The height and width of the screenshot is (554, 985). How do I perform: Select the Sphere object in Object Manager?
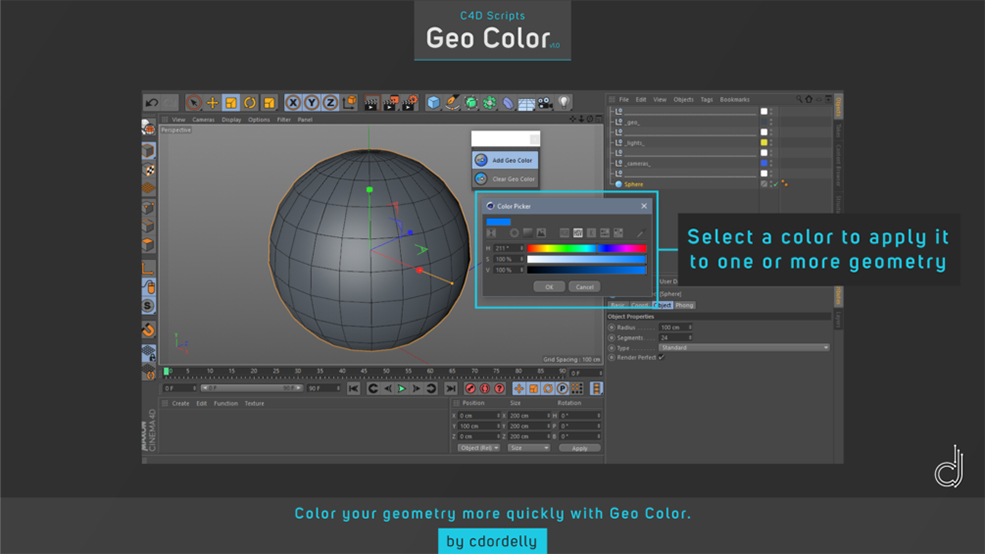click(633, 184)
